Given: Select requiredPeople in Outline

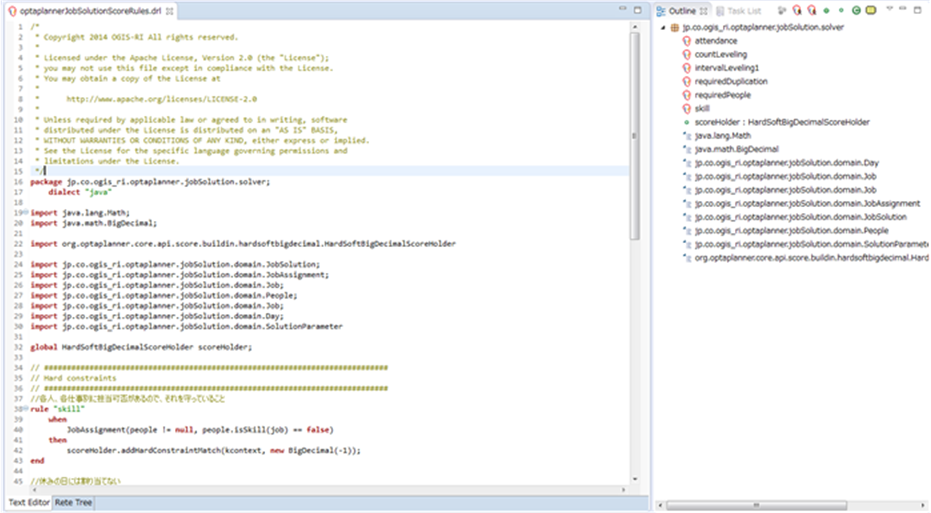Looking at the screenshot, I should (723, 95).
